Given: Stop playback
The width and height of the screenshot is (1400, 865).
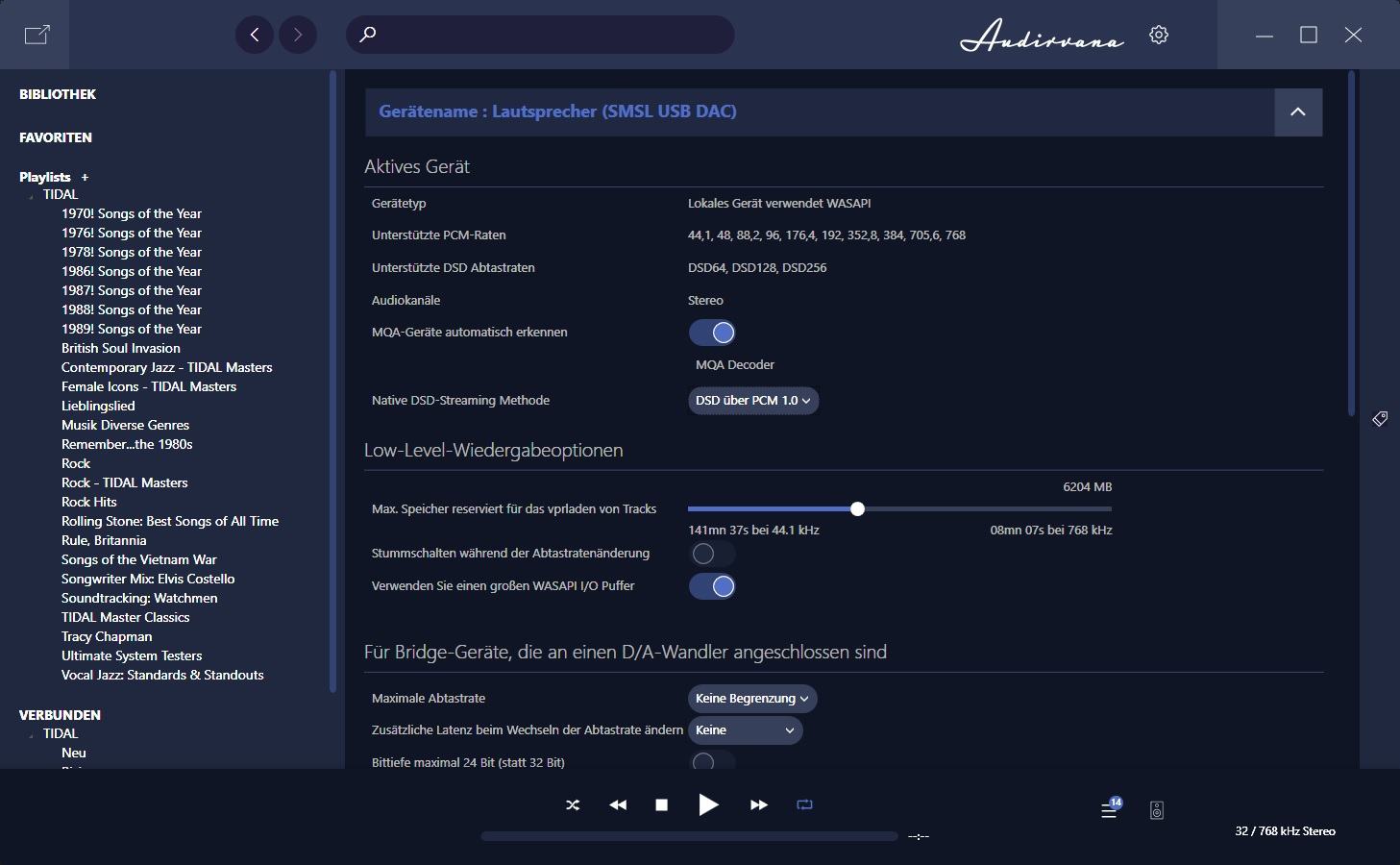Looking at the screenshot, I should (661, 805).
